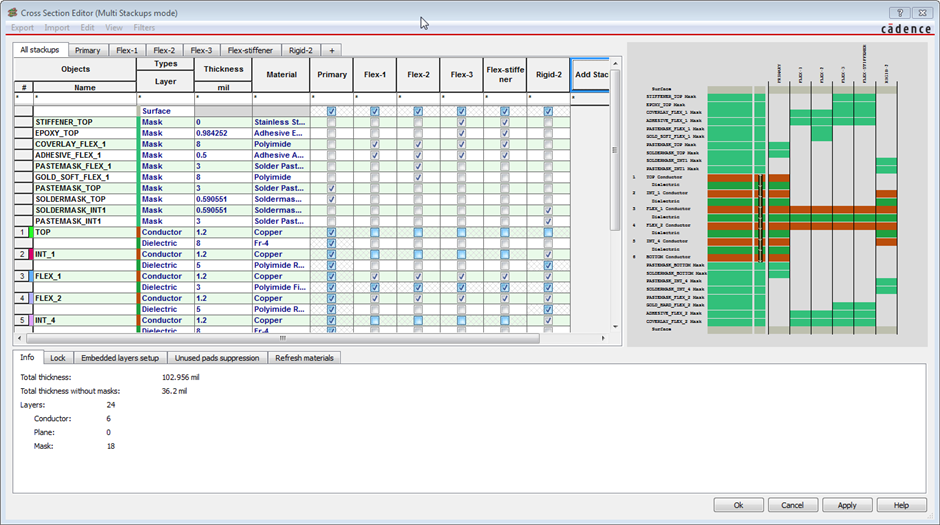The height and width of the screenshot is (525, 940).
Task: Click thickness value 0.984252 for EPOXY_TOP
Action: pos(224,133)
